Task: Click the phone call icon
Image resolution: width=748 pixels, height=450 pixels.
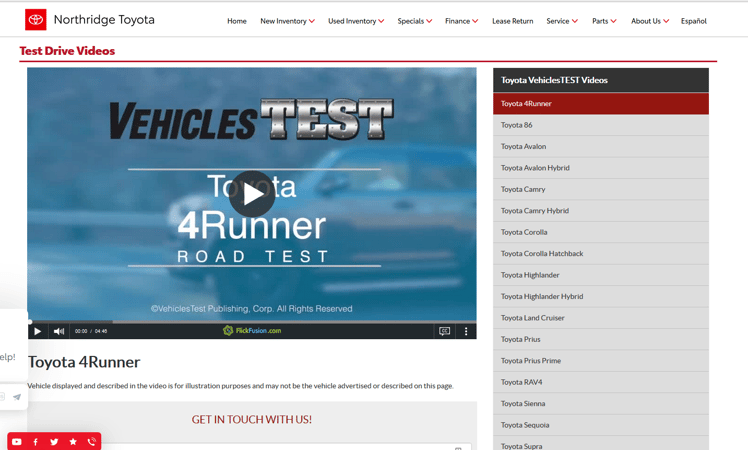Action: tap(92, 441)
